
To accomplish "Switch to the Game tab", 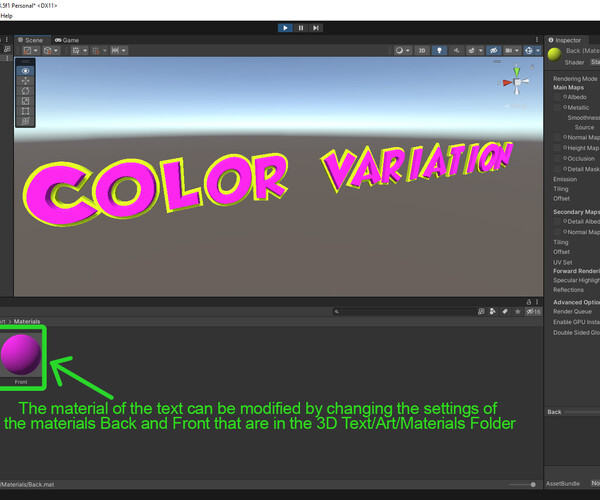I will 67,40.
